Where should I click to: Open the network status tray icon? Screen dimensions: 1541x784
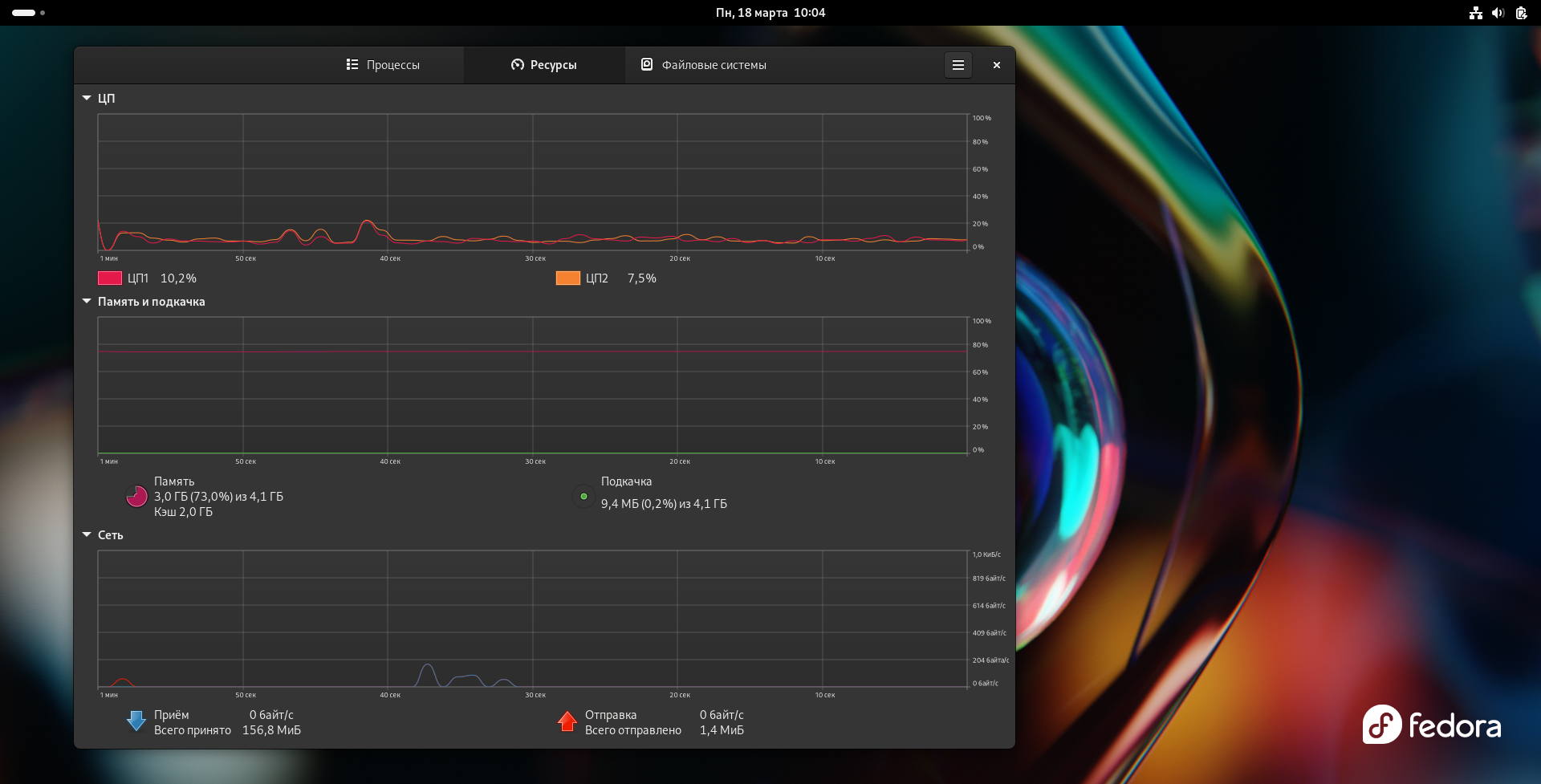1475,13
